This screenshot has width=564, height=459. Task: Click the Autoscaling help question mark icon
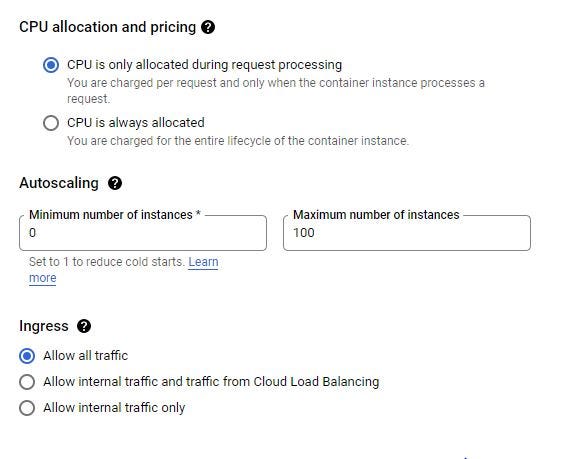115,183
